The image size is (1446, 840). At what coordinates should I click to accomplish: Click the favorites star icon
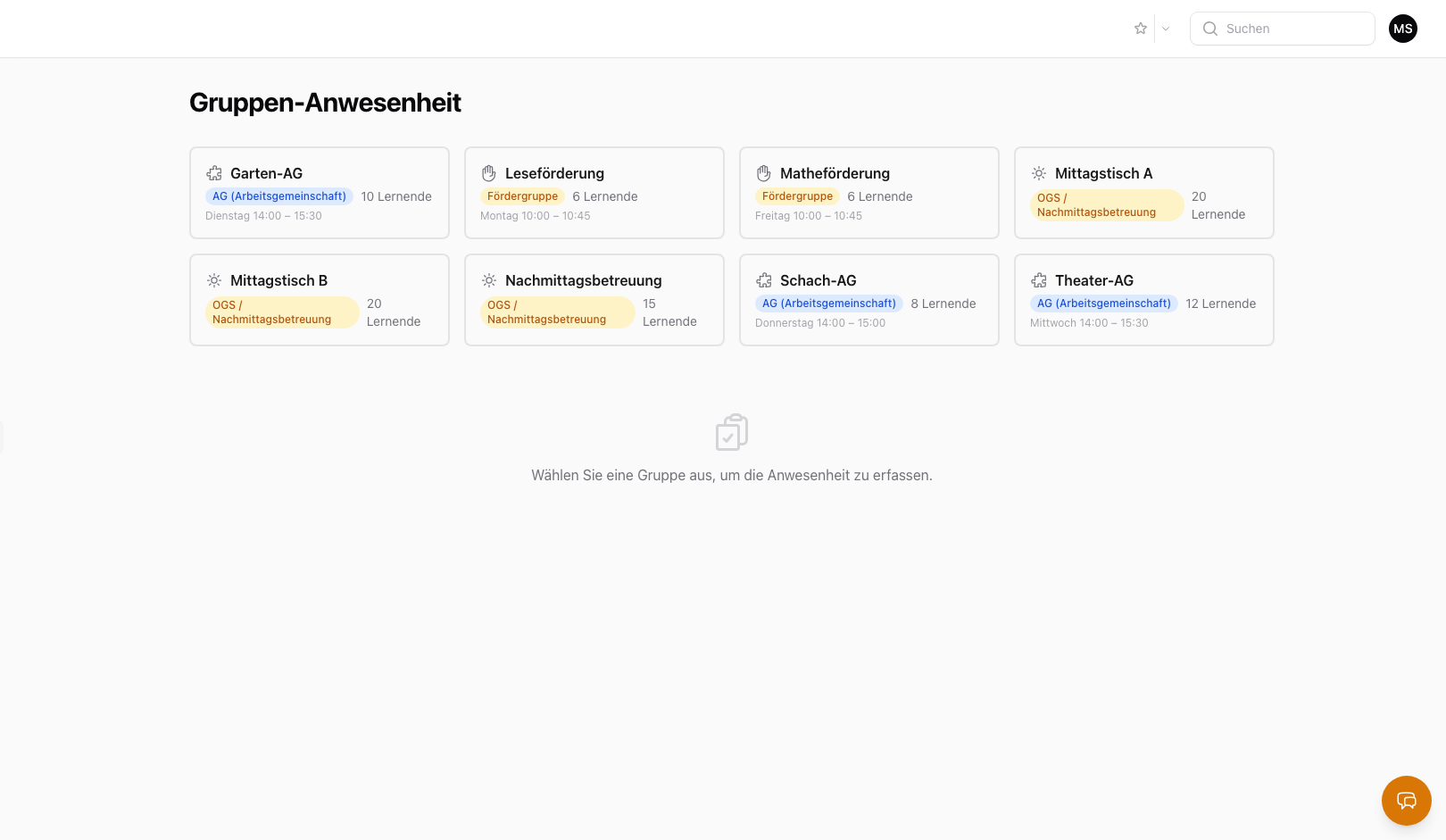(x=1140, y=29)
